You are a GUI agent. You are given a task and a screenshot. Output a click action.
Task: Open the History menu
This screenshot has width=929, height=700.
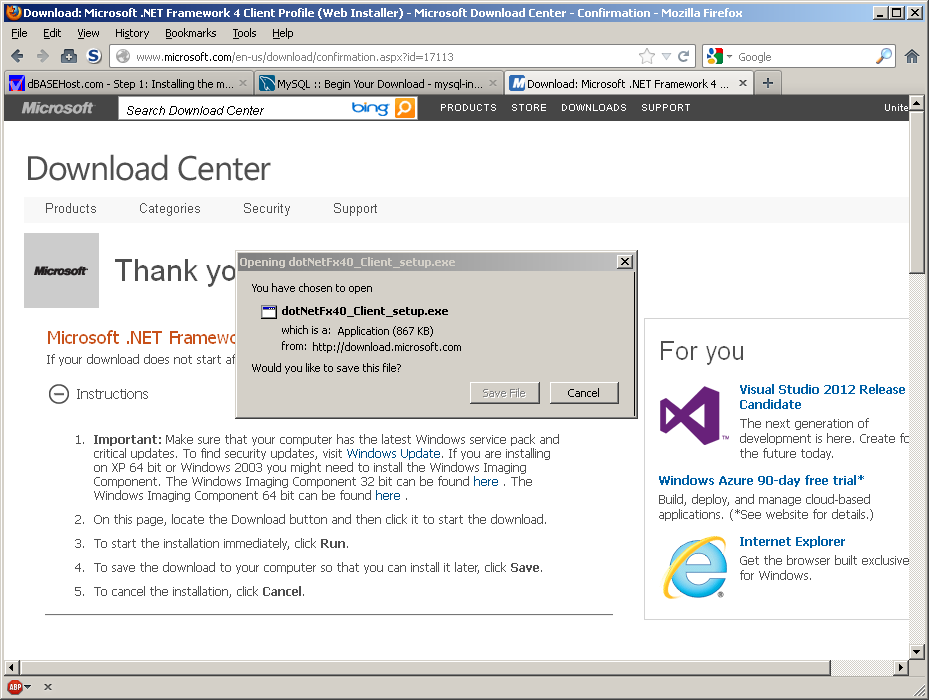click(x=132, y=33)
